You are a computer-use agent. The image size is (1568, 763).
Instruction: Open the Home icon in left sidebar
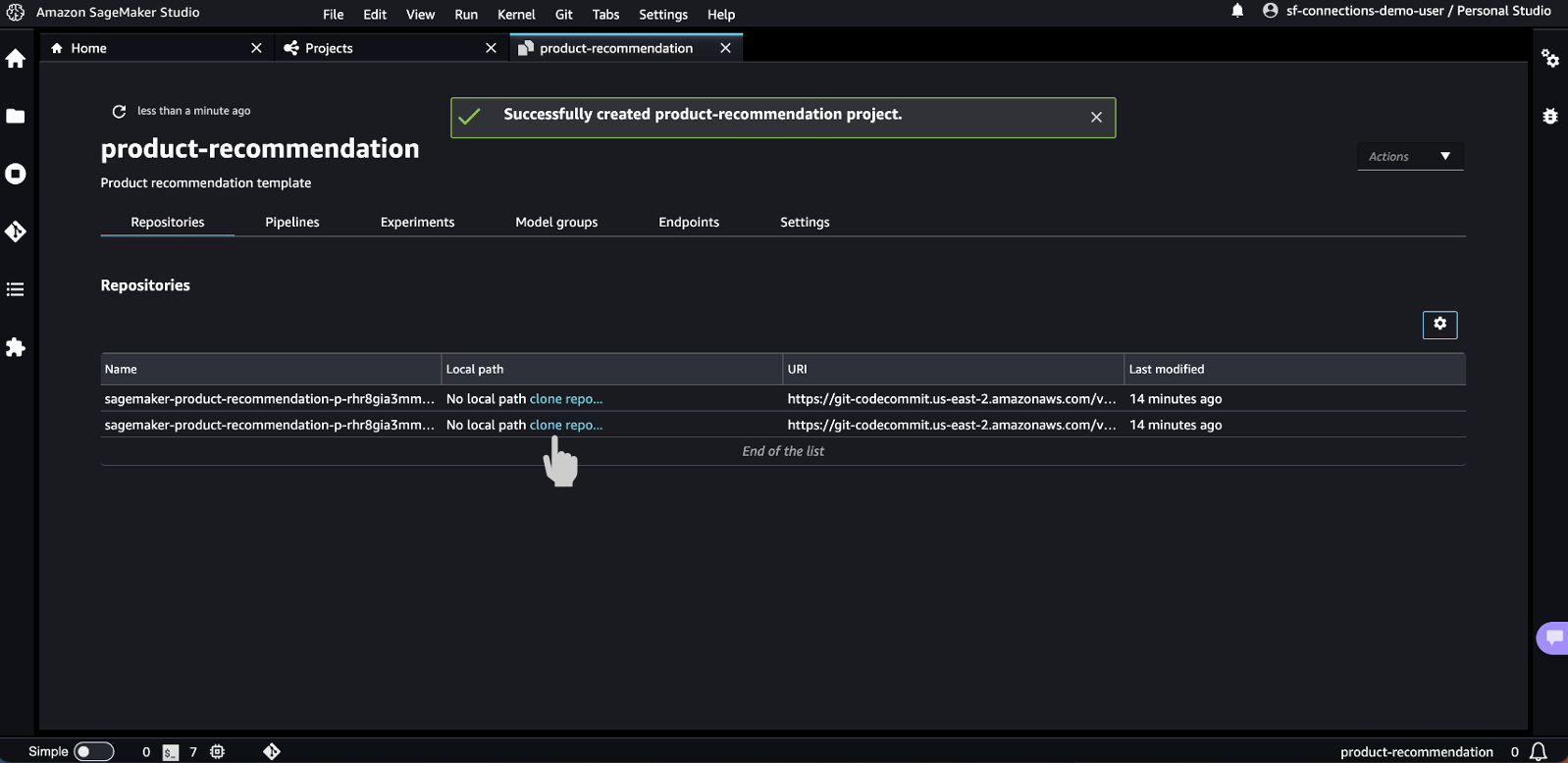pos(16,59)
